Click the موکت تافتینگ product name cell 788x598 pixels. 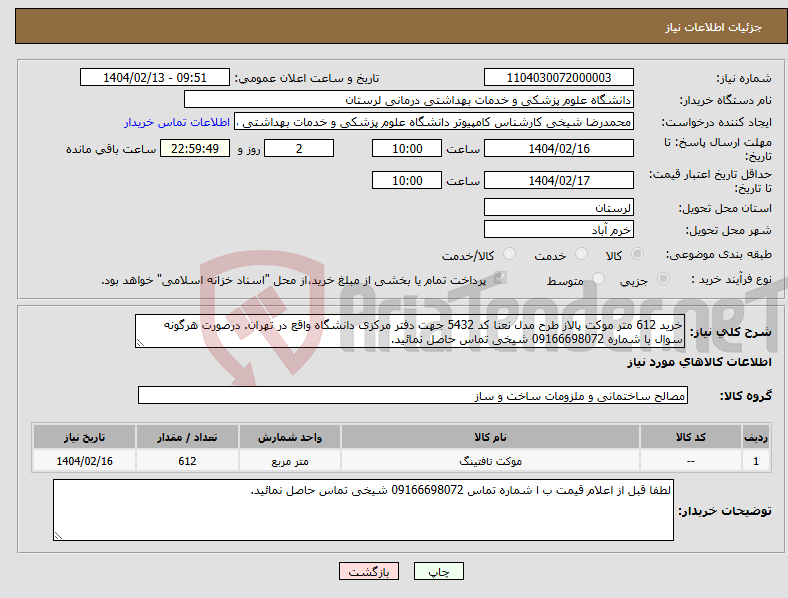[x=490, y=461]
